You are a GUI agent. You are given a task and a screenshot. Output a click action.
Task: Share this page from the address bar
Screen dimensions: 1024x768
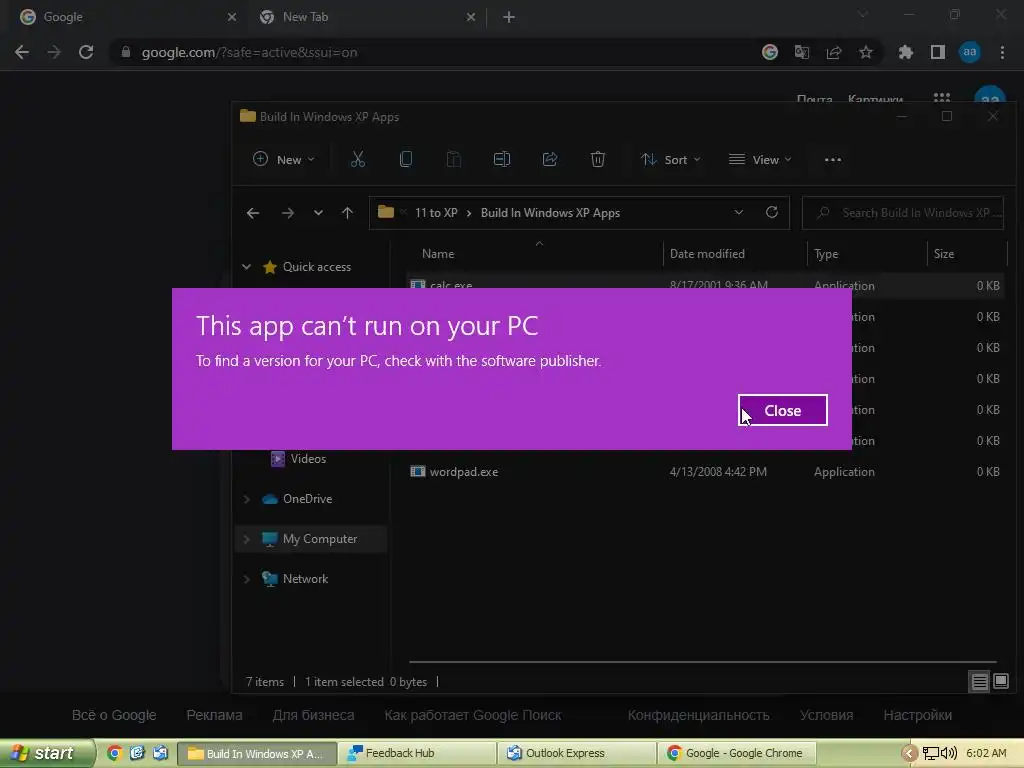[x=833, y=52]
